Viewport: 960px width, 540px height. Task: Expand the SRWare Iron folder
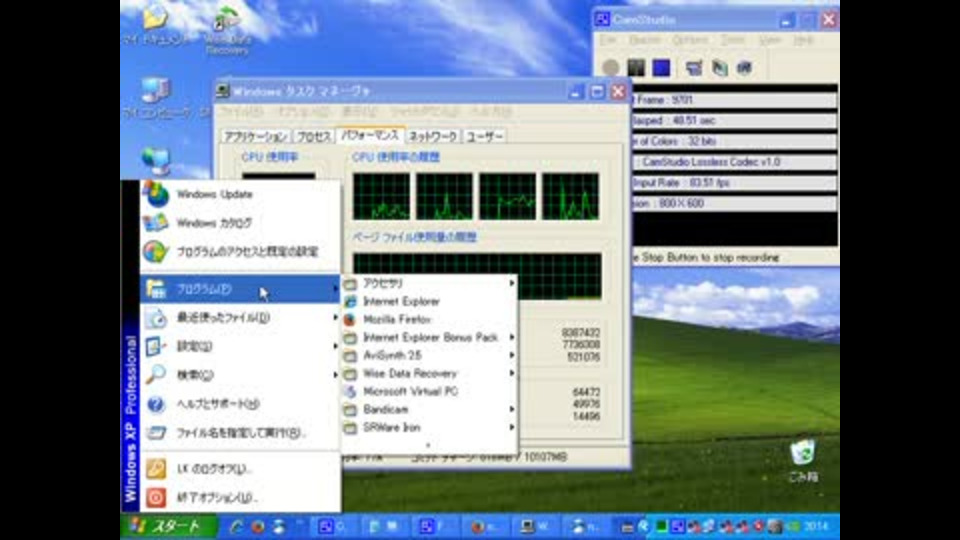[430, 428]
